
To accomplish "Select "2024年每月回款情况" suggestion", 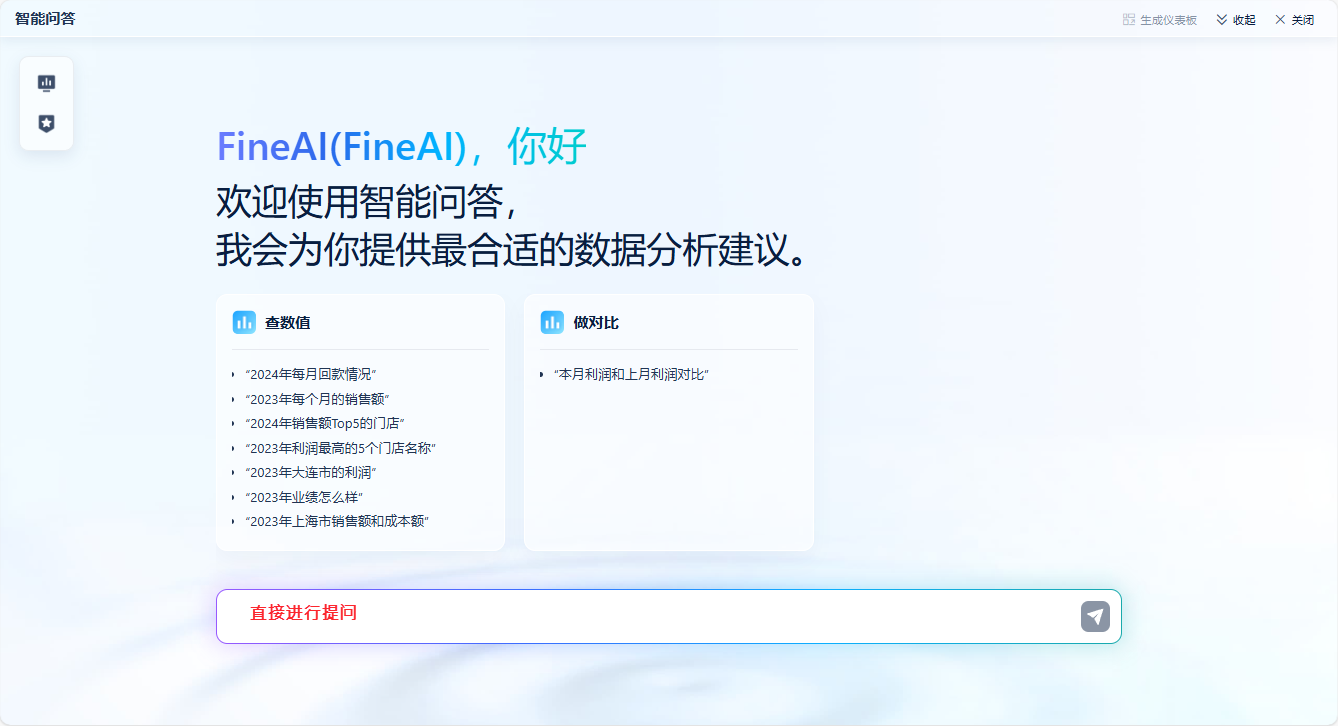I will point(311,374).
